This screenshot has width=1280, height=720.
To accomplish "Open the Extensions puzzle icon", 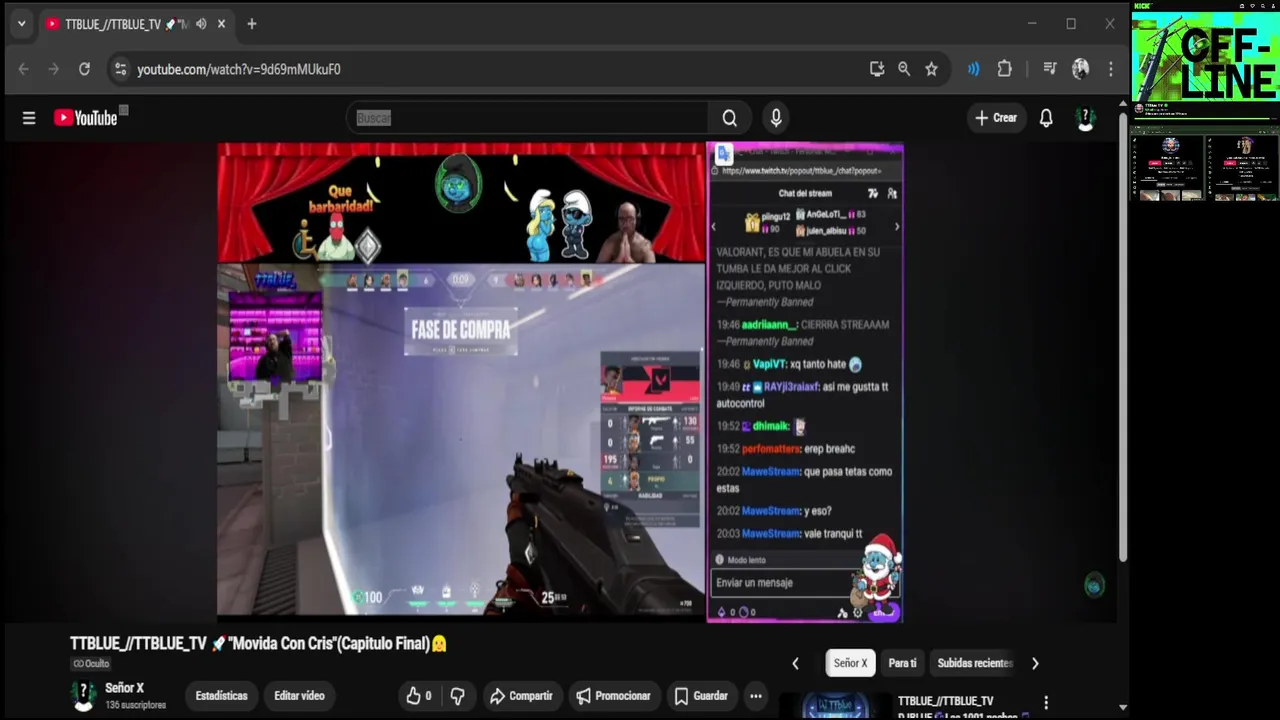I will point(1005,69).
